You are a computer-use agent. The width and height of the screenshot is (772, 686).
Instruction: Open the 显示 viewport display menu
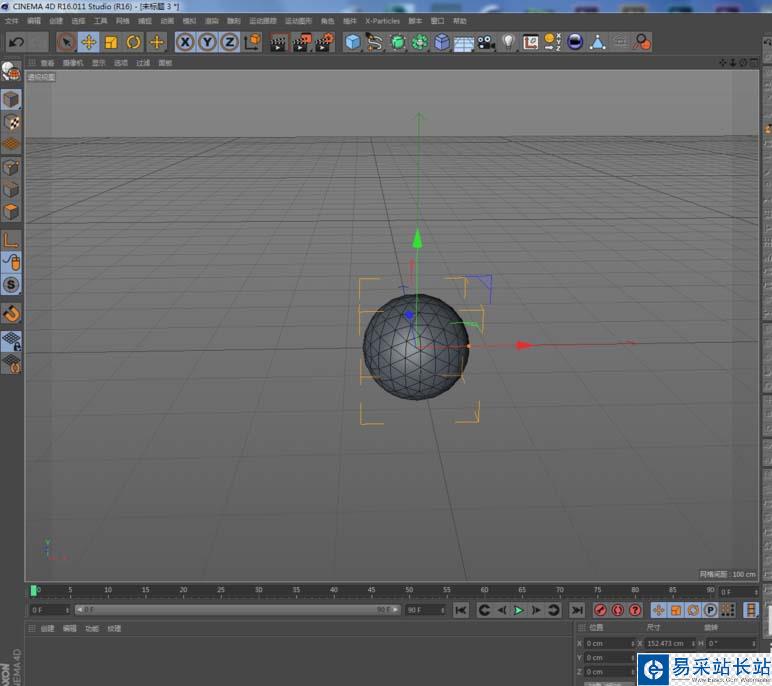(x=98, y=63)
